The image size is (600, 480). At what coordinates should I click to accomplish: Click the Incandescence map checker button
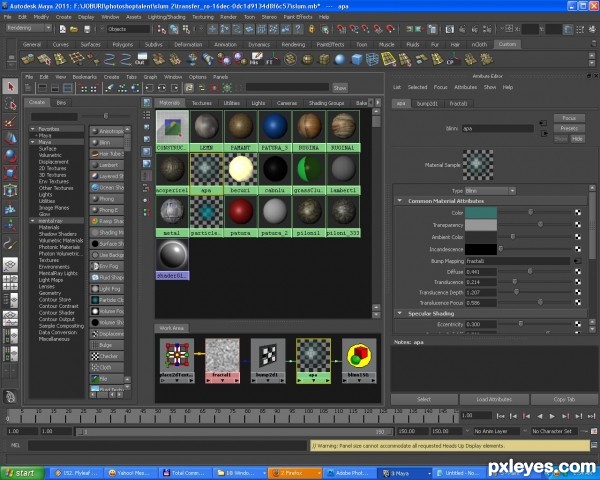[578, 249]
